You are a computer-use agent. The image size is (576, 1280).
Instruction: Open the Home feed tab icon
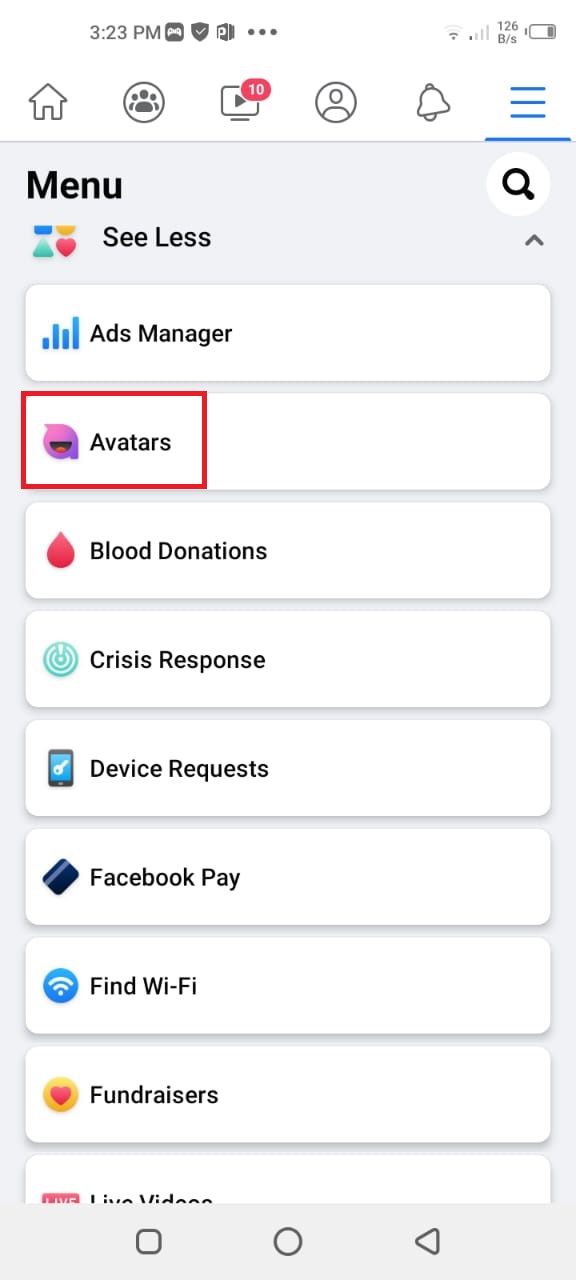(48, 101)
